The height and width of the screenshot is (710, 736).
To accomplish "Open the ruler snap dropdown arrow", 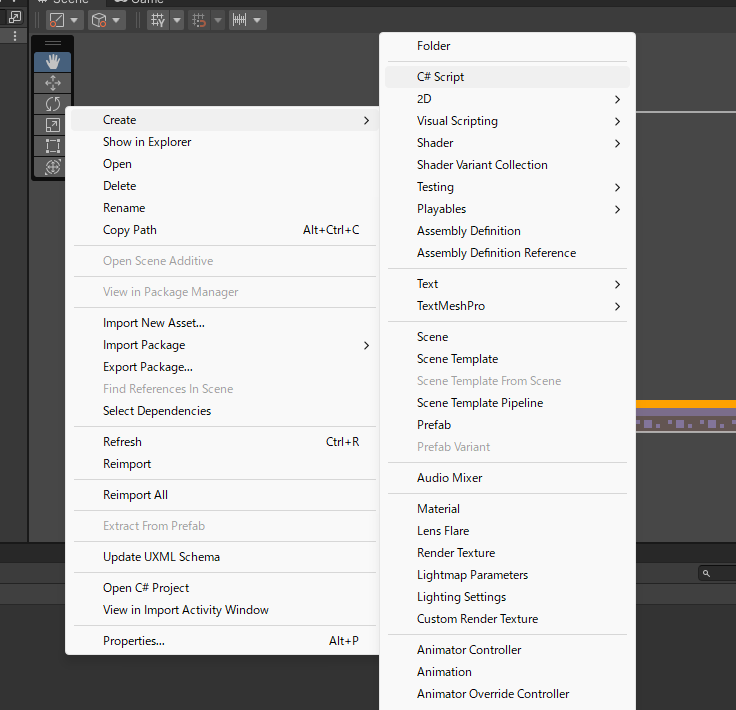I will click(257, 20).
